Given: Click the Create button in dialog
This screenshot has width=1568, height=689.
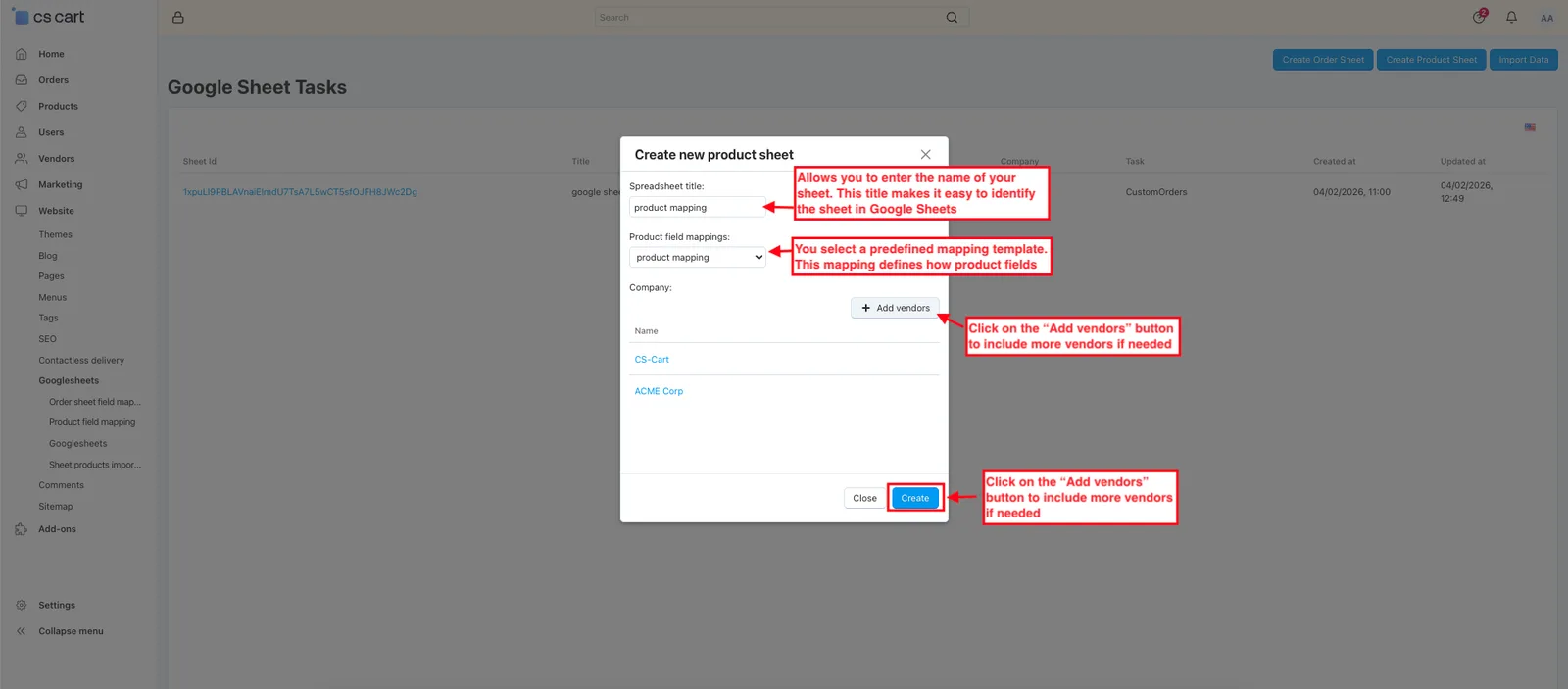Looking at the screenshot, I should pos(915,498).
